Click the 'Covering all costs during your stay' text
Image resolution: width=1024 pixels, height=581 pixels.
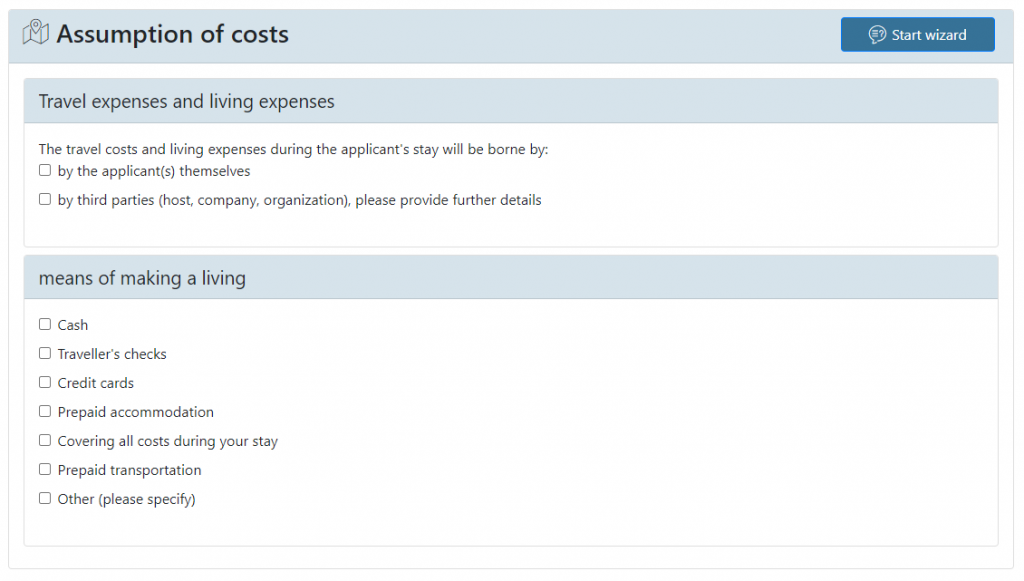[x=167, y=441]
